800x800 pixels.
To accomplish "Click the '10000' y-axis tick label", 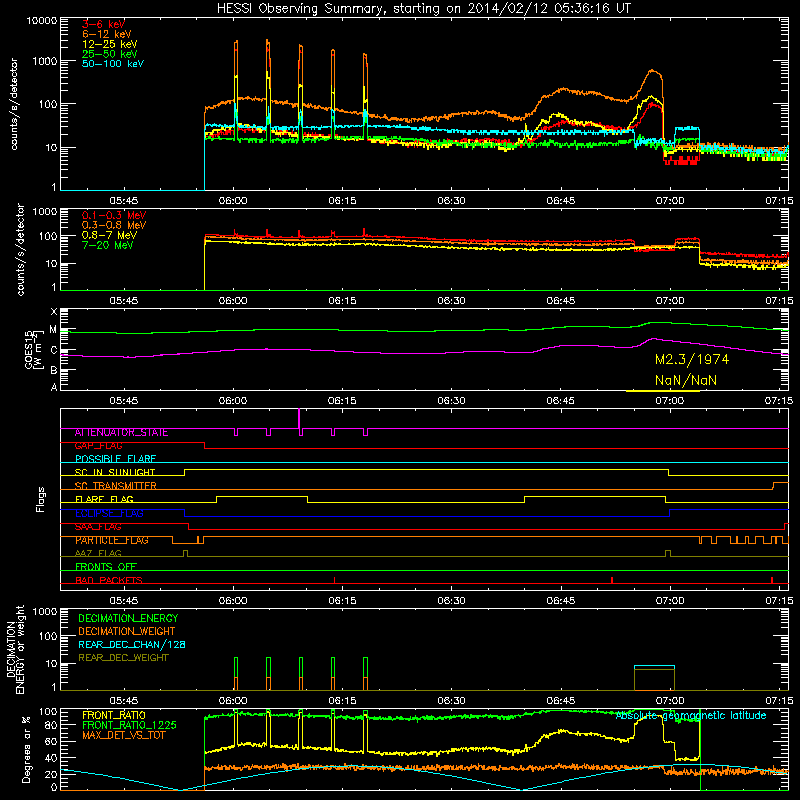I will point(42,21).
